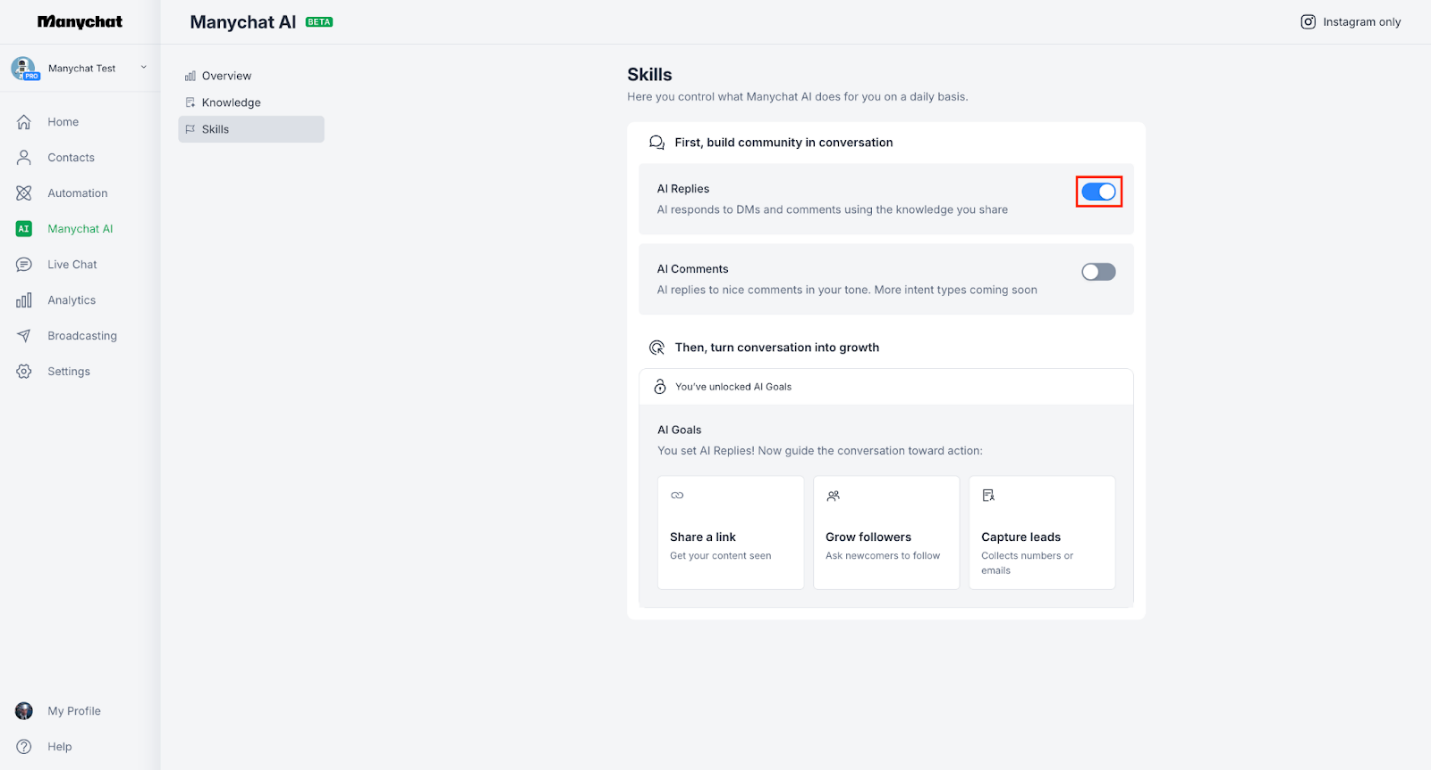Click the Instagram icon next to Instagram only

pos(1308,21)
